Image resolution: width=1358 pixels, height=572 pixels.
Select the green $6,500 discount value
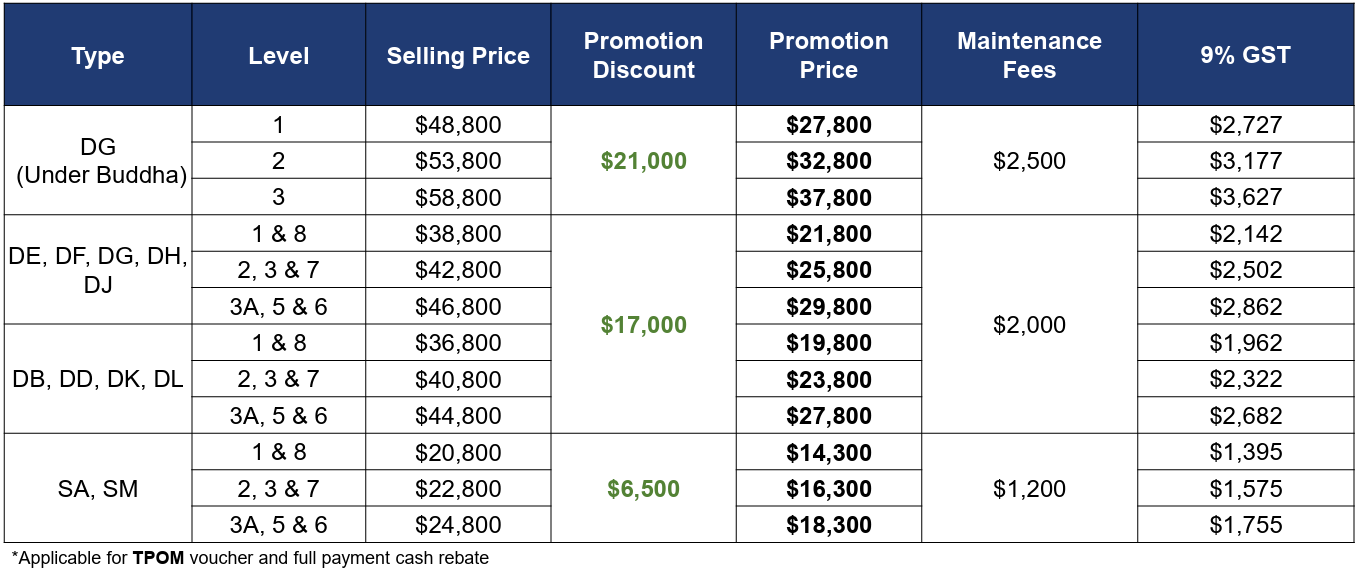tap(643, 488)
